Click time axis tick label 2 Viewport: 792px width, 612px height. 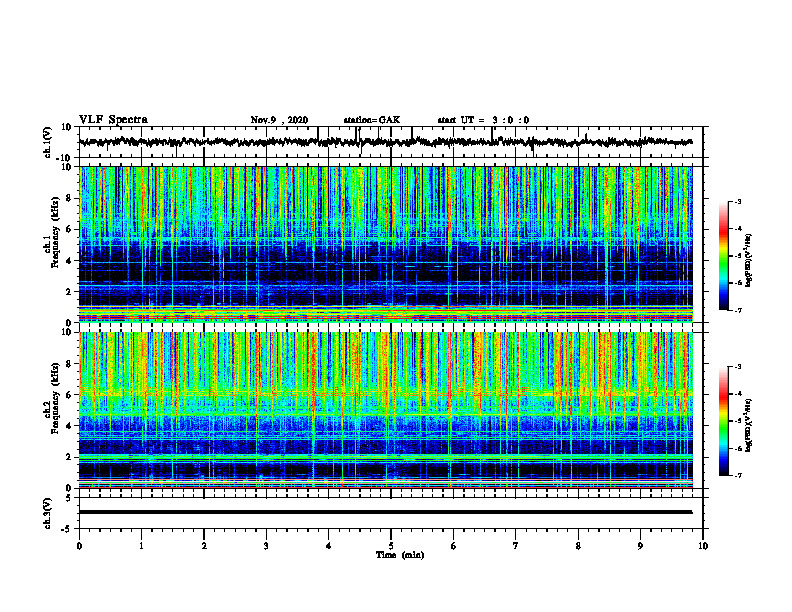204,546
